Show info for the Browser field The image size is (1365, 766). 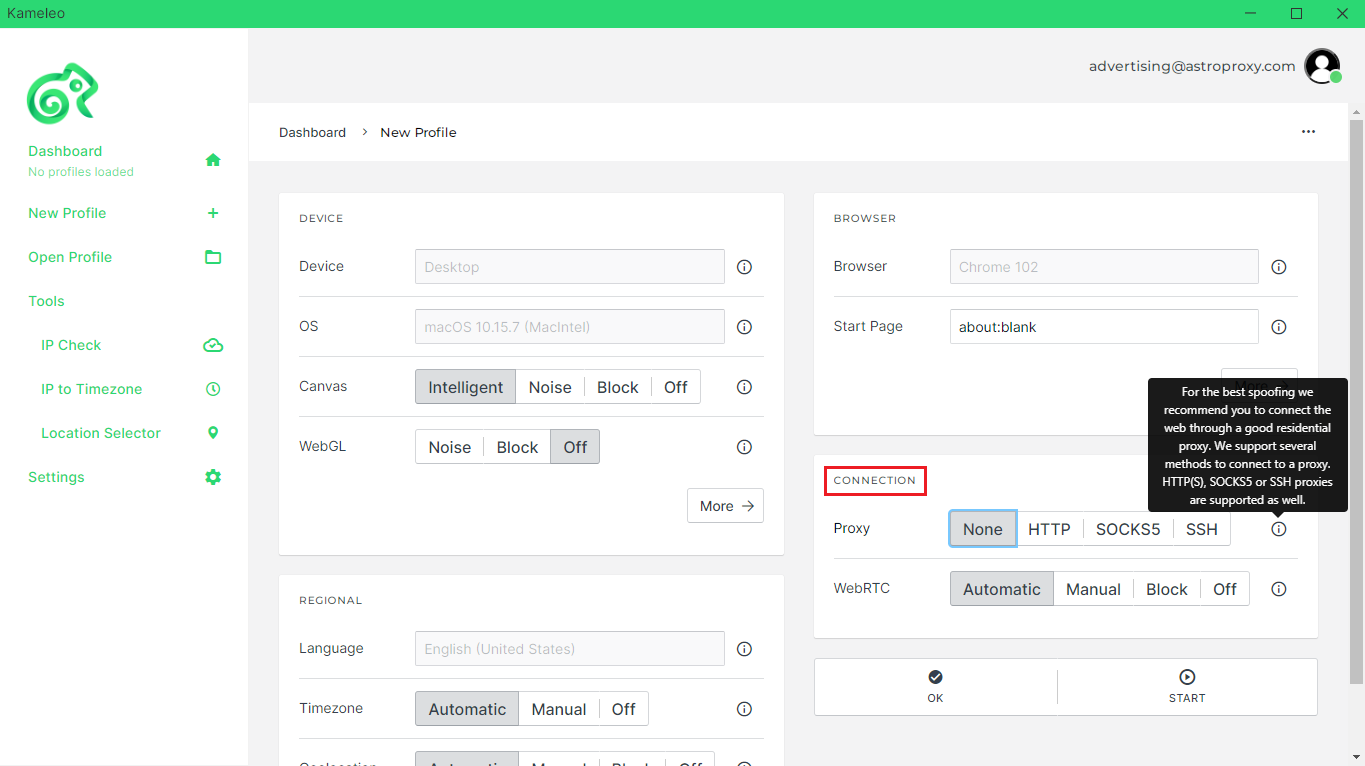click(1278, 267)
